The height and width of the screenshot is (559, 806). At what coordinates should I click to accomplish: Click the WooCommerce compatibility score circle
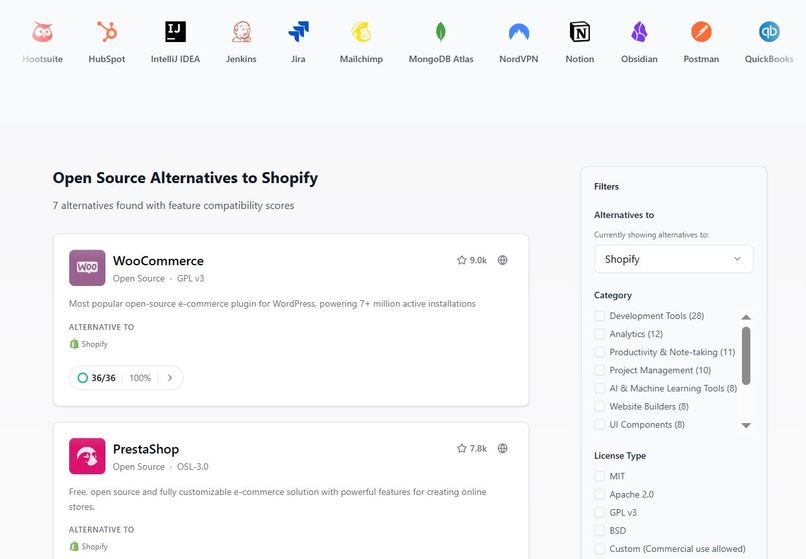[x=83, y=378]
